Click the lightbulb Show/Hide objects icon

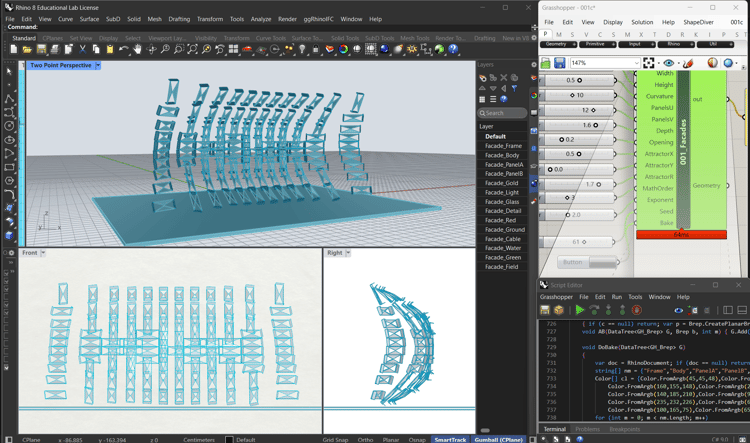click(x=302, y=49)
